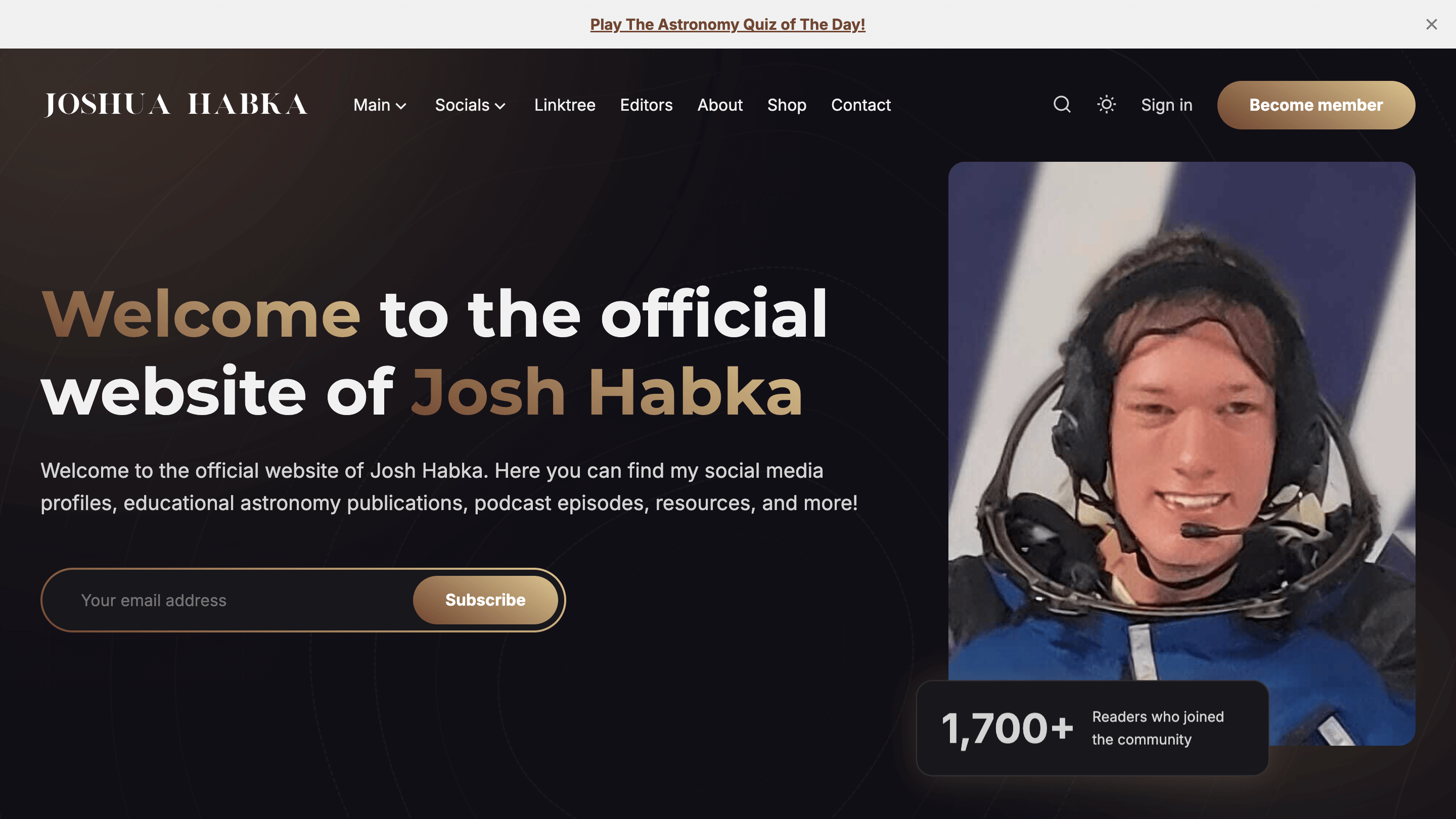Click the Sign in link

tap(1167, 105)
